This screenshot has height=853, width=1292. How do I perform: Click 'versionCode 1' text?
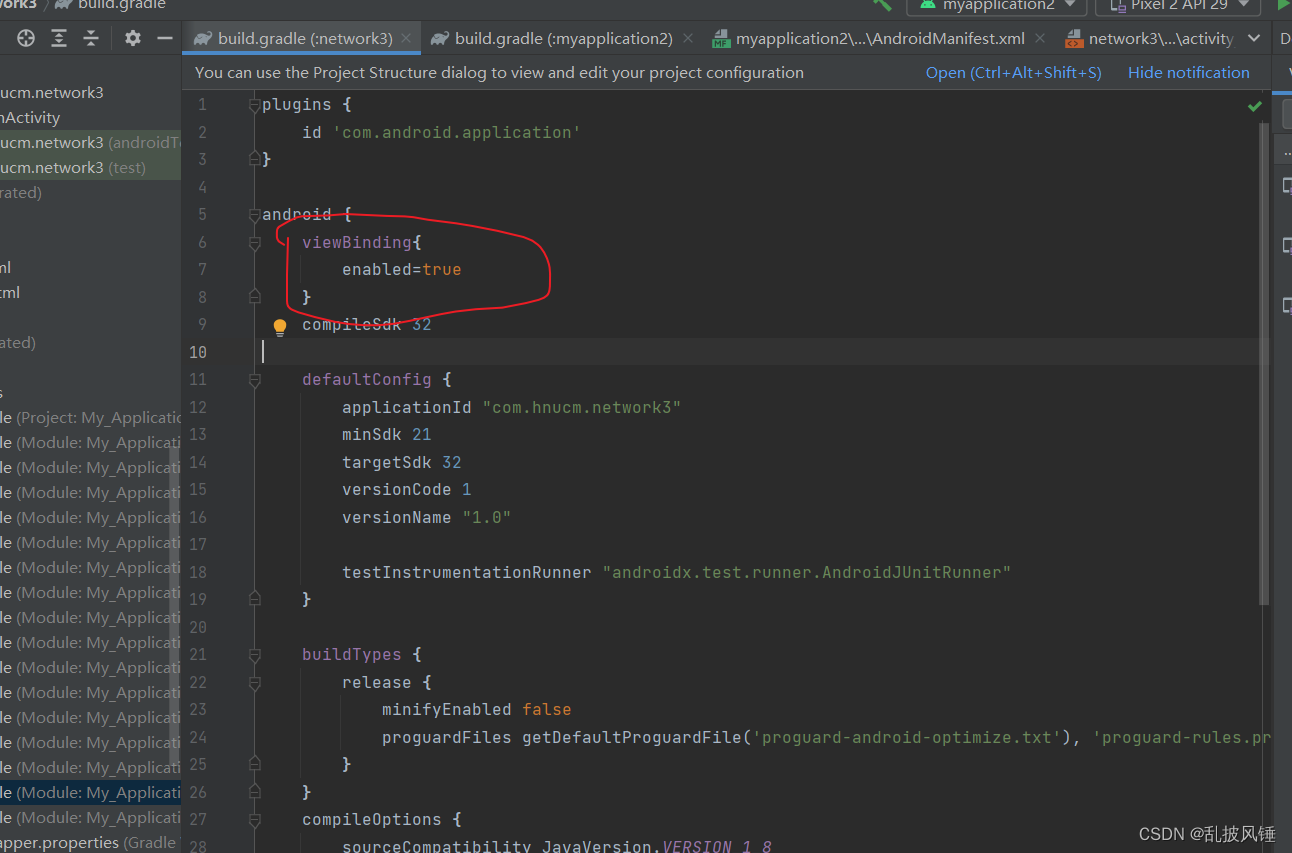tap(406, 490)
